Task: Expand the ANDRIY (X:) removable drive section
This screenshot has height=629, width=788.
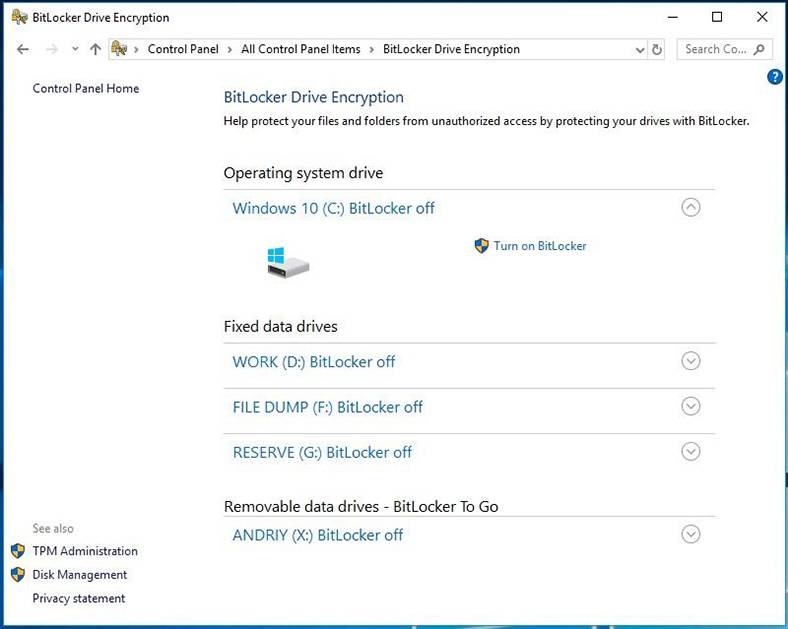Action: 691,534
